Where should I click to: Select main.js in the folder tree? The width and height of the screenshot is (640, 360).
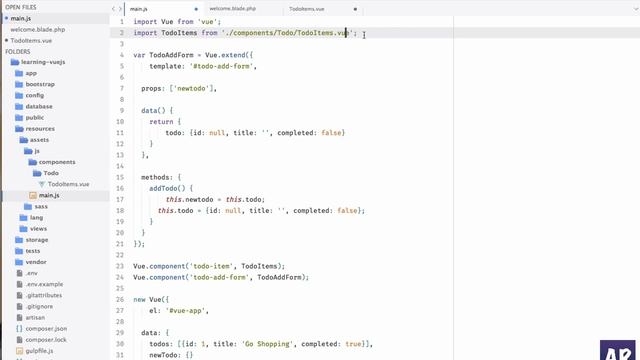49,196
